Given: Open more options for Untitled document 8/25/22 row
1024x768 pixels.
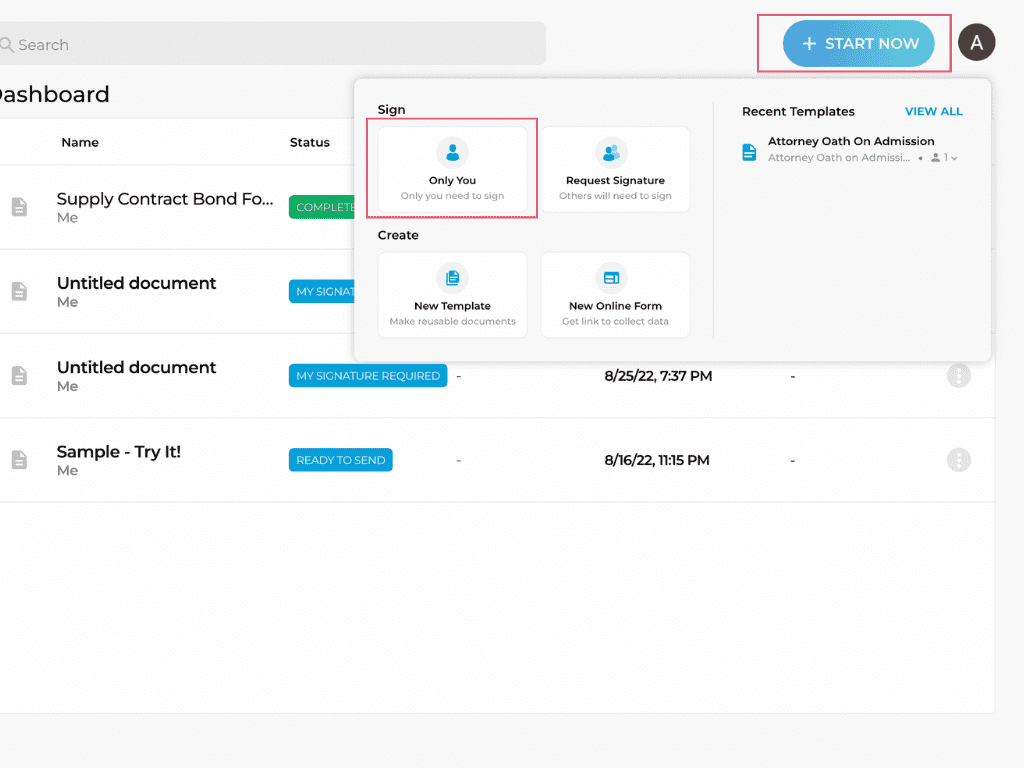Looking at the screenshot, I should pyautogui.click(x=959, y=376).
